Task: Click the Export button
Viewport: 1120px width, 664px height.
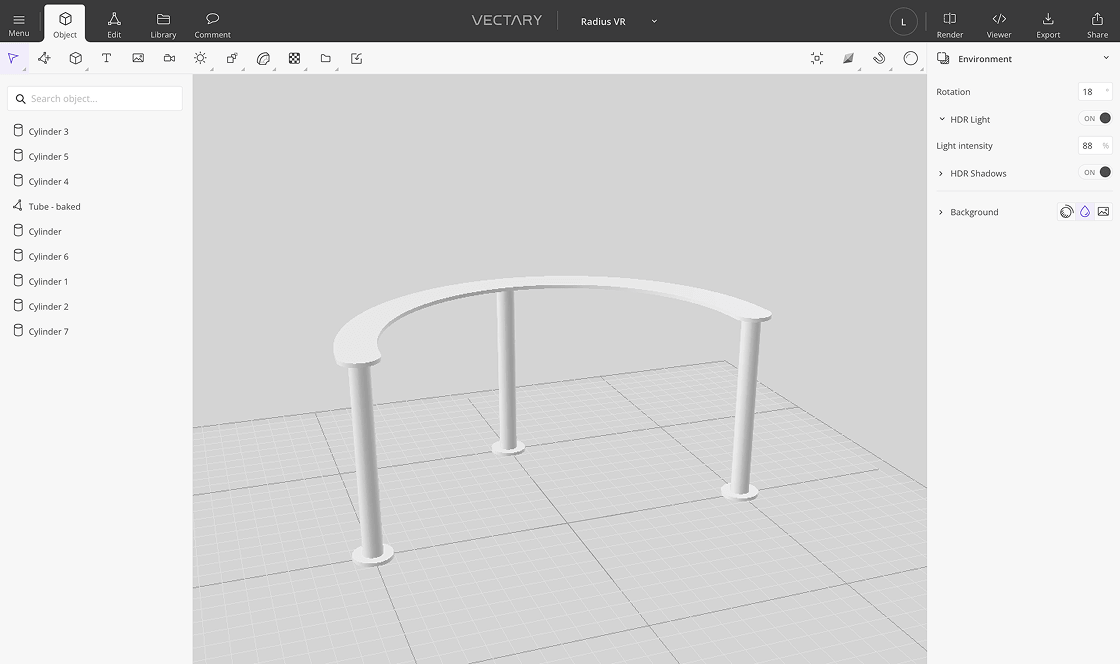Action: (1048, 24)
